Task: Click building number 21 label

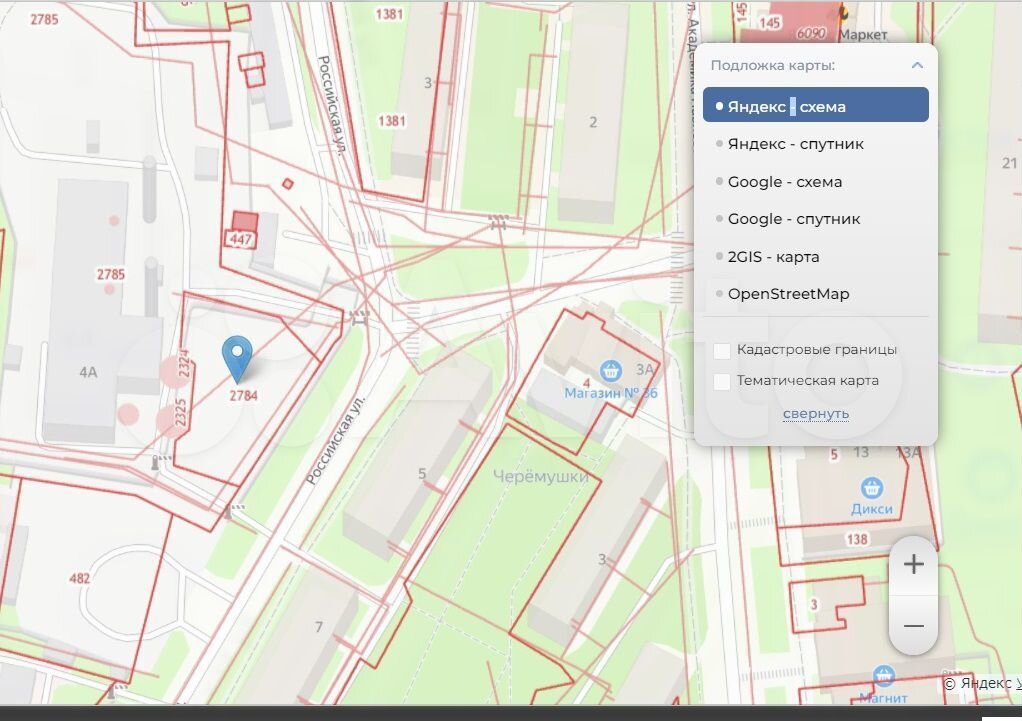Action: 1010,162
